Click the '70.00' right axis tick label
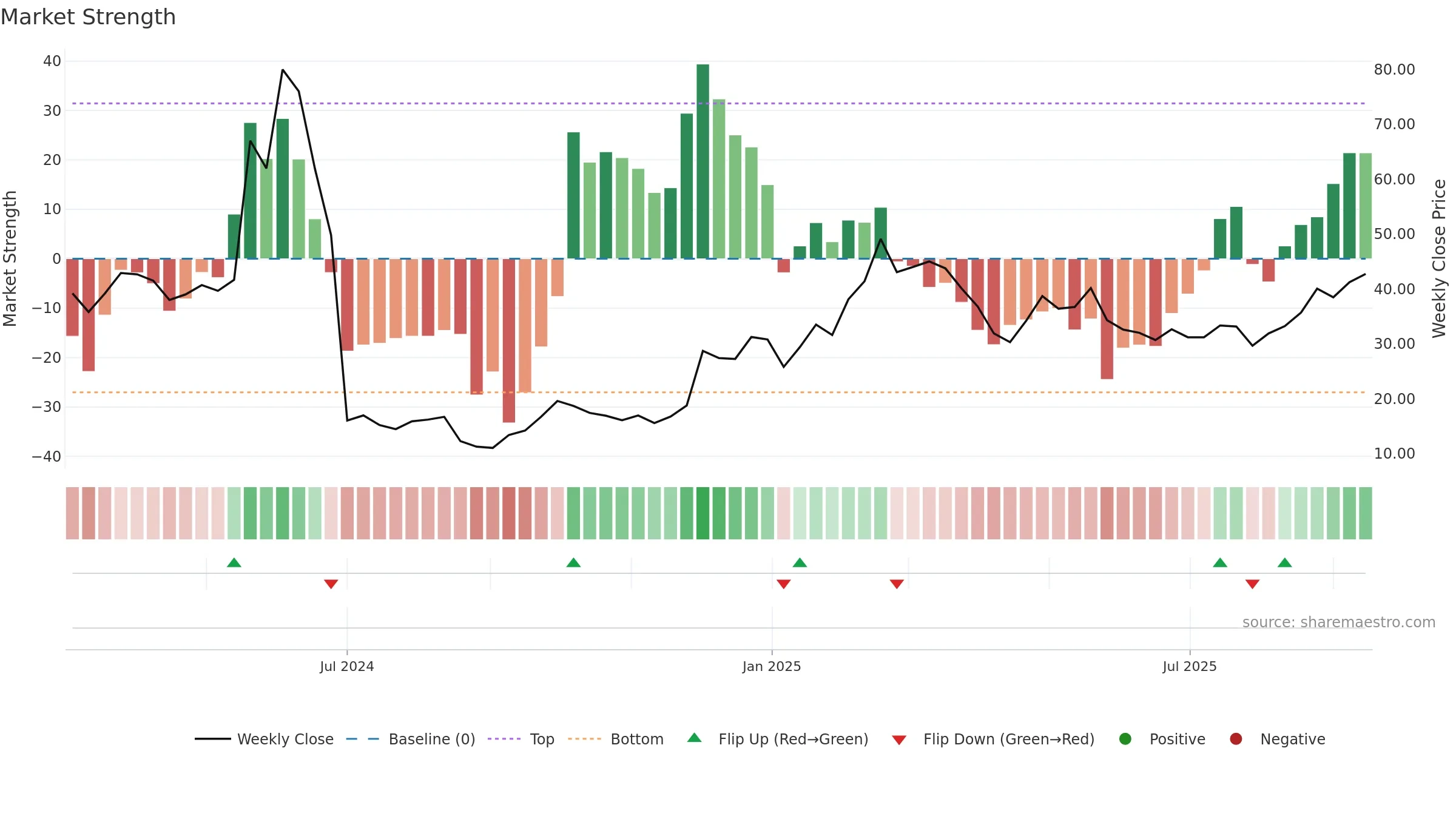The height and width of the screenshot is (819, 1456). click(1394, 124)
